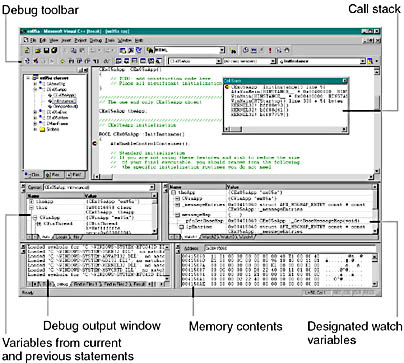Viewport: 404px width, 363px height.
Task: Collapse the theApp node in the Watch window
Action: coord(173,193)
